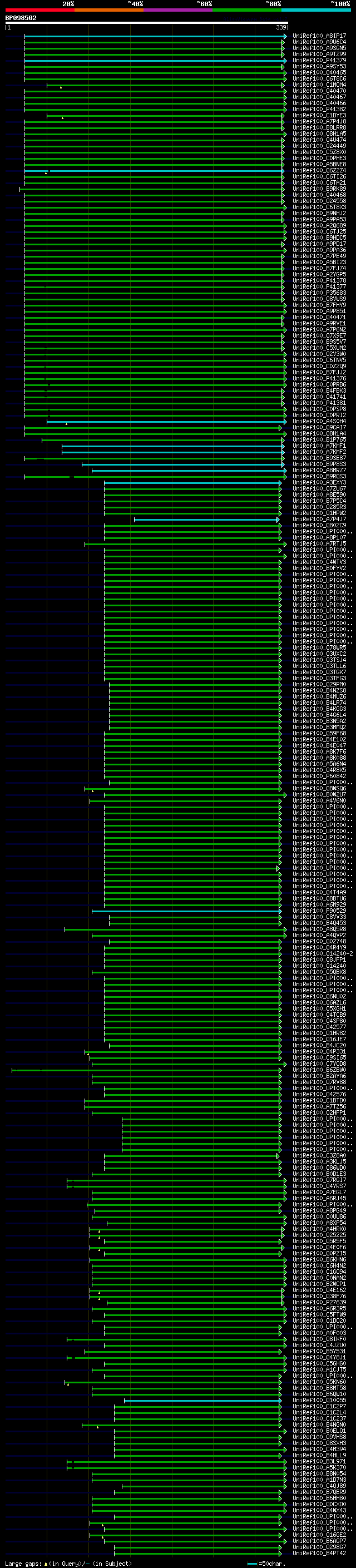Viewport: 356px width, 1568px height.
Task: Select the UniRef100_O24449 label
Action: tap(319, 146)
